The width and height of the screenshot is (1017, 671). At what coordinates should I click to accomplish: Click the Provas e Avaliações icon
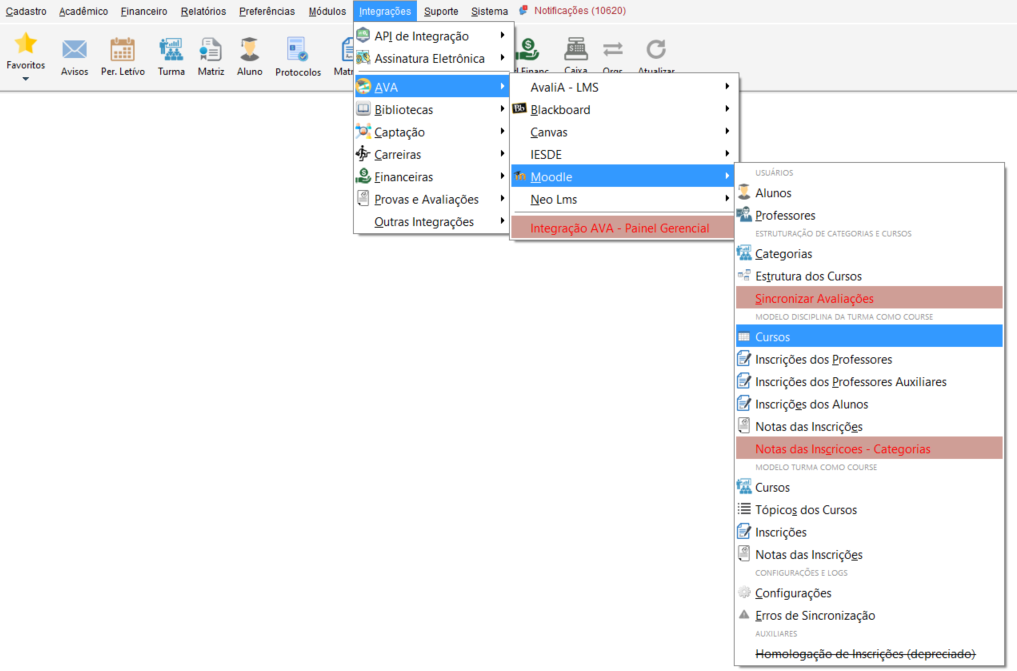pos(363,198)
